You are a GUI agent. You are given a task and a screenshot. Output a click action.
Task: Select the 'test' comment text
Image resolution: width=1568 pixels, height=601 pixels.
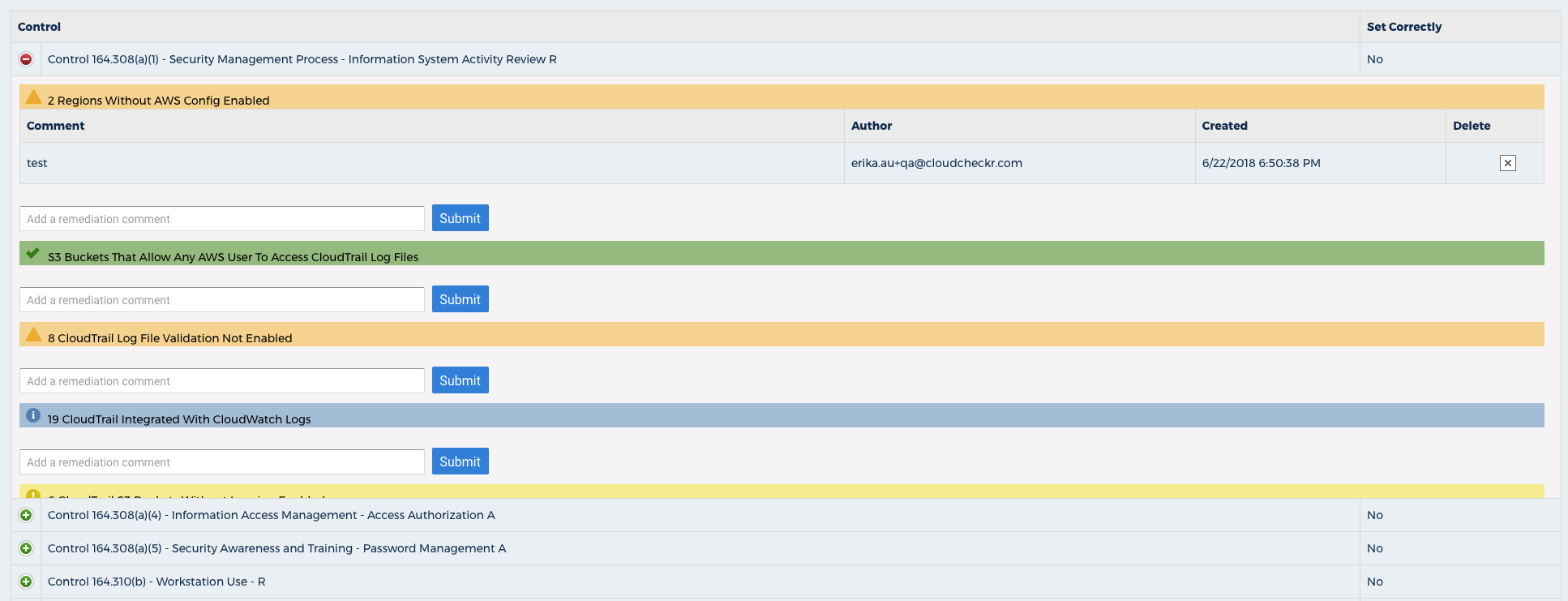(37, 163)
